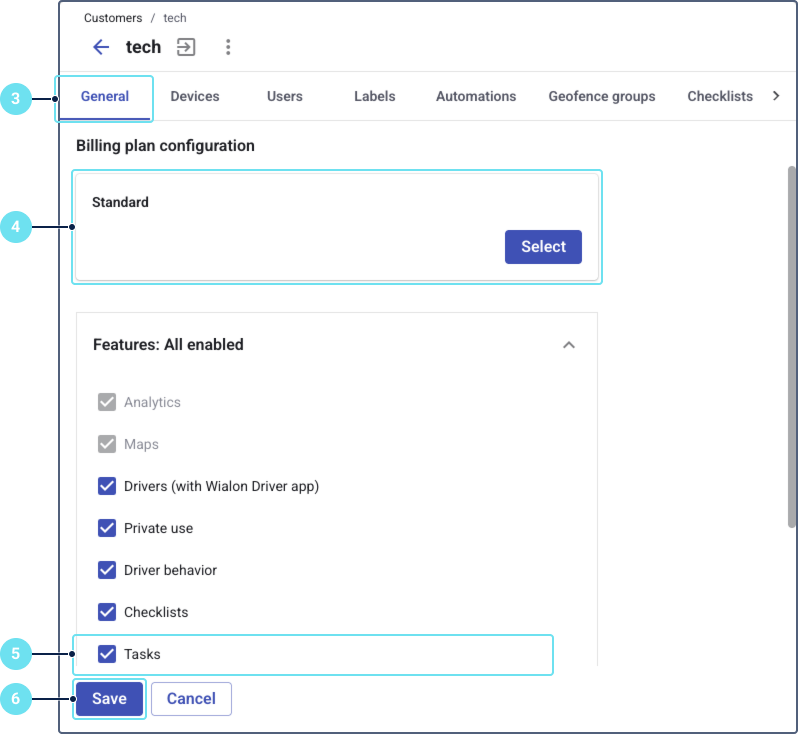Uncheck the Tasks feature checkbox

point(107,654)
